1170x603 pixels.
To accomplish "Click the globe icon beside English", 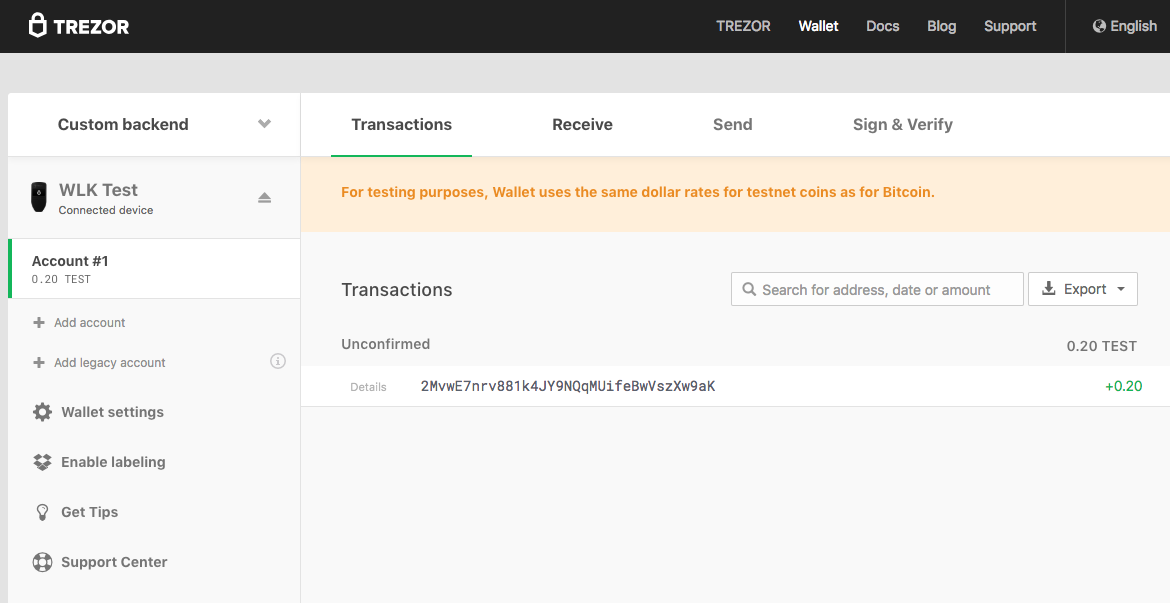I will coord(1099,26).
